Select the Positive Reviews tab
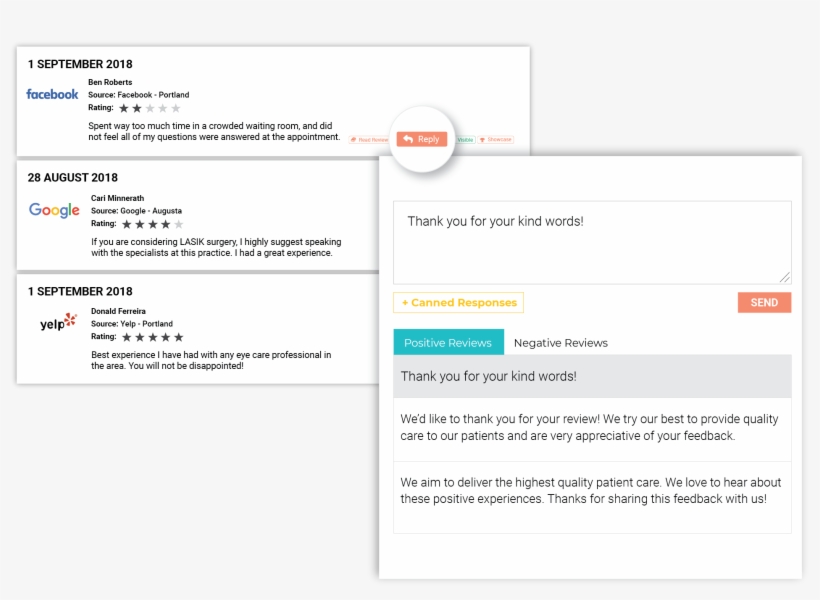Viewport: 820px width, 600px height. pyautogui.click(x=448, y=342)
